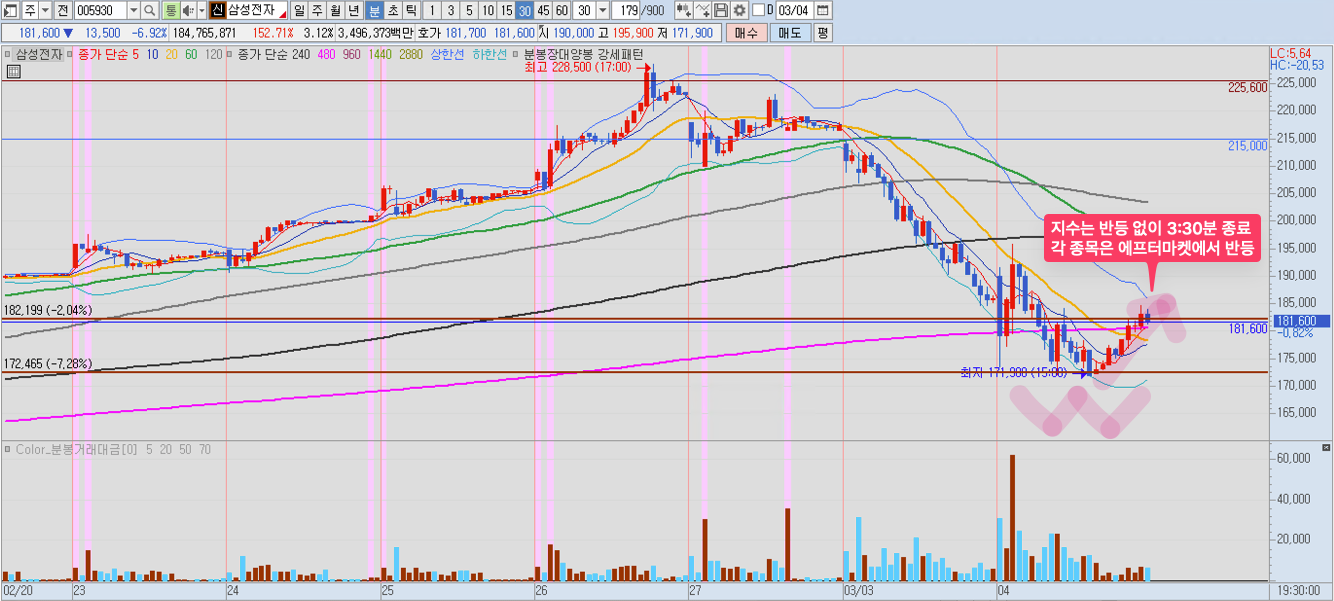The image size is (1334, 601).
Task: Set interval to 3 minutes
Action: (x=449, y=10)
